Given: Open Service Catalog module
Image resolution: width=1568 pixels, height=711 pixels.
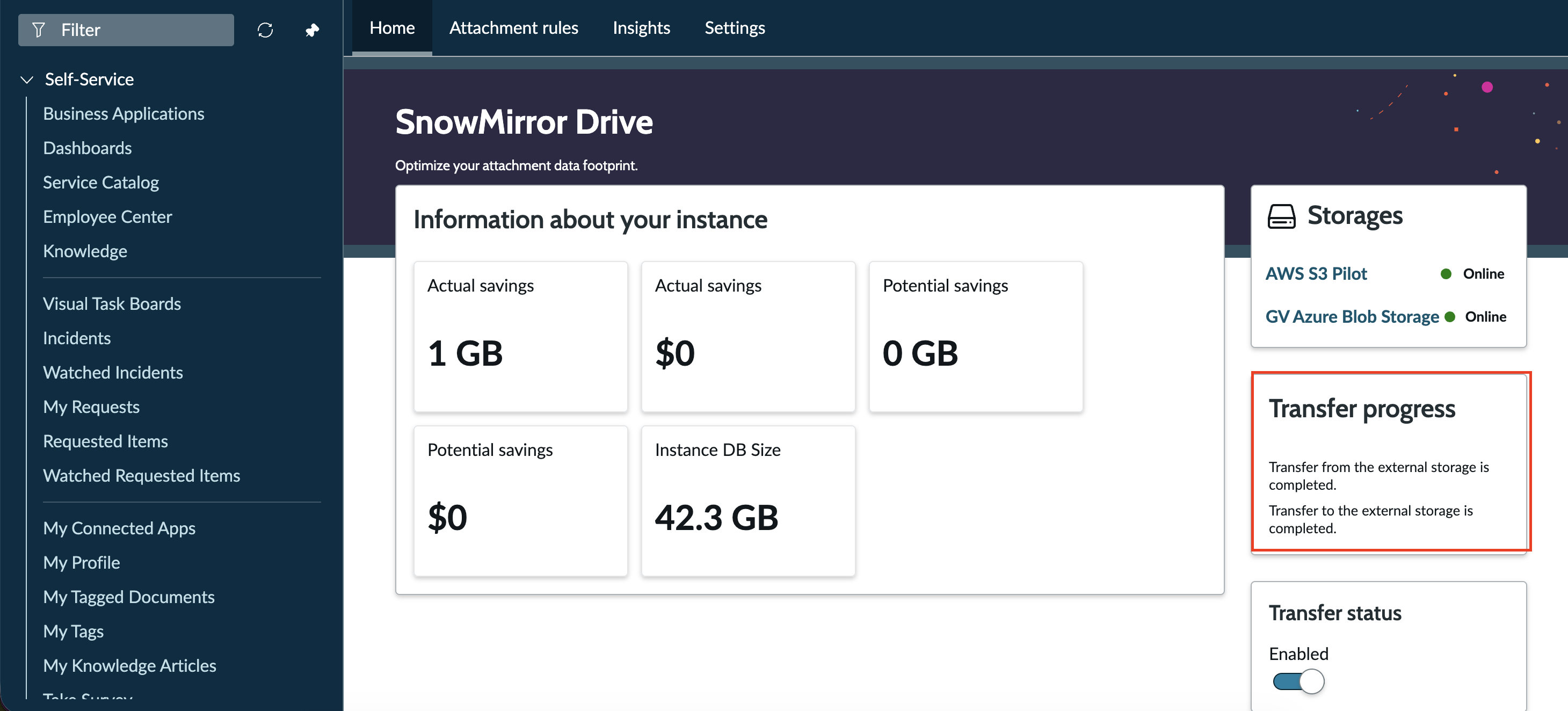Looking at the screenshot, I should coord(100,183).
